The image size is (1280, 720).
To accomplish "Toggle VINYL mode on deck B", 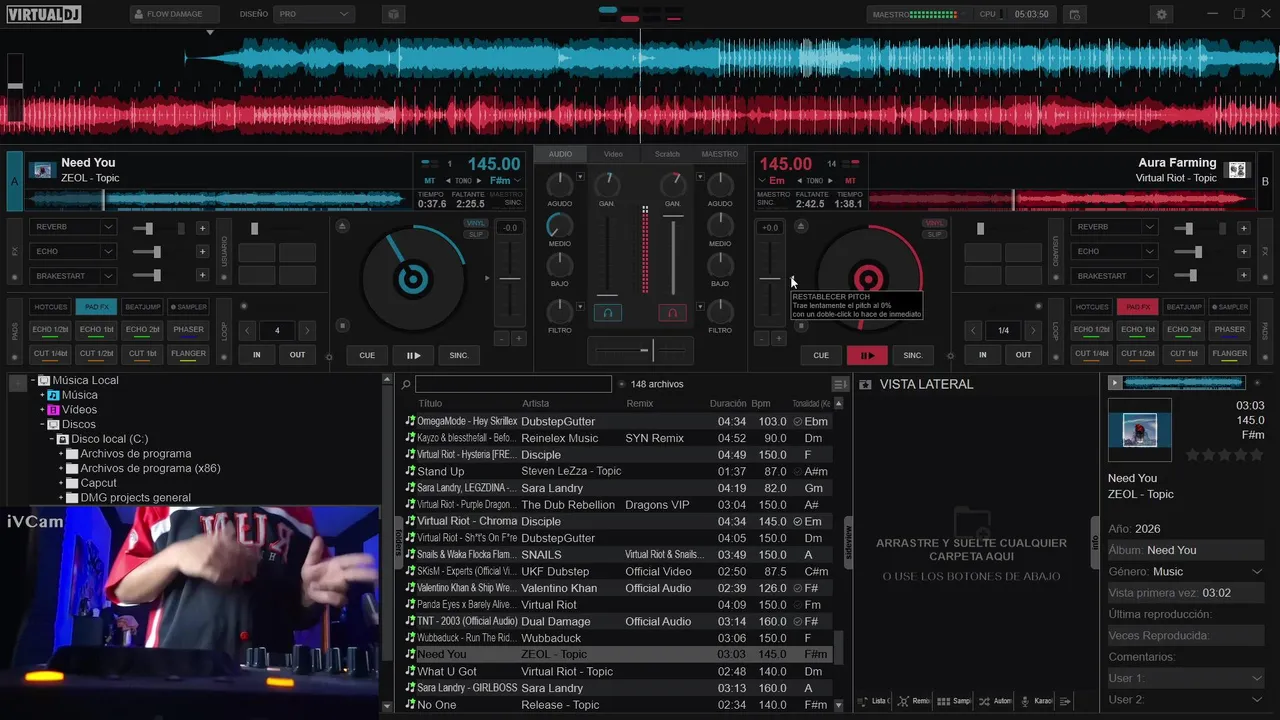I will 934,223.
